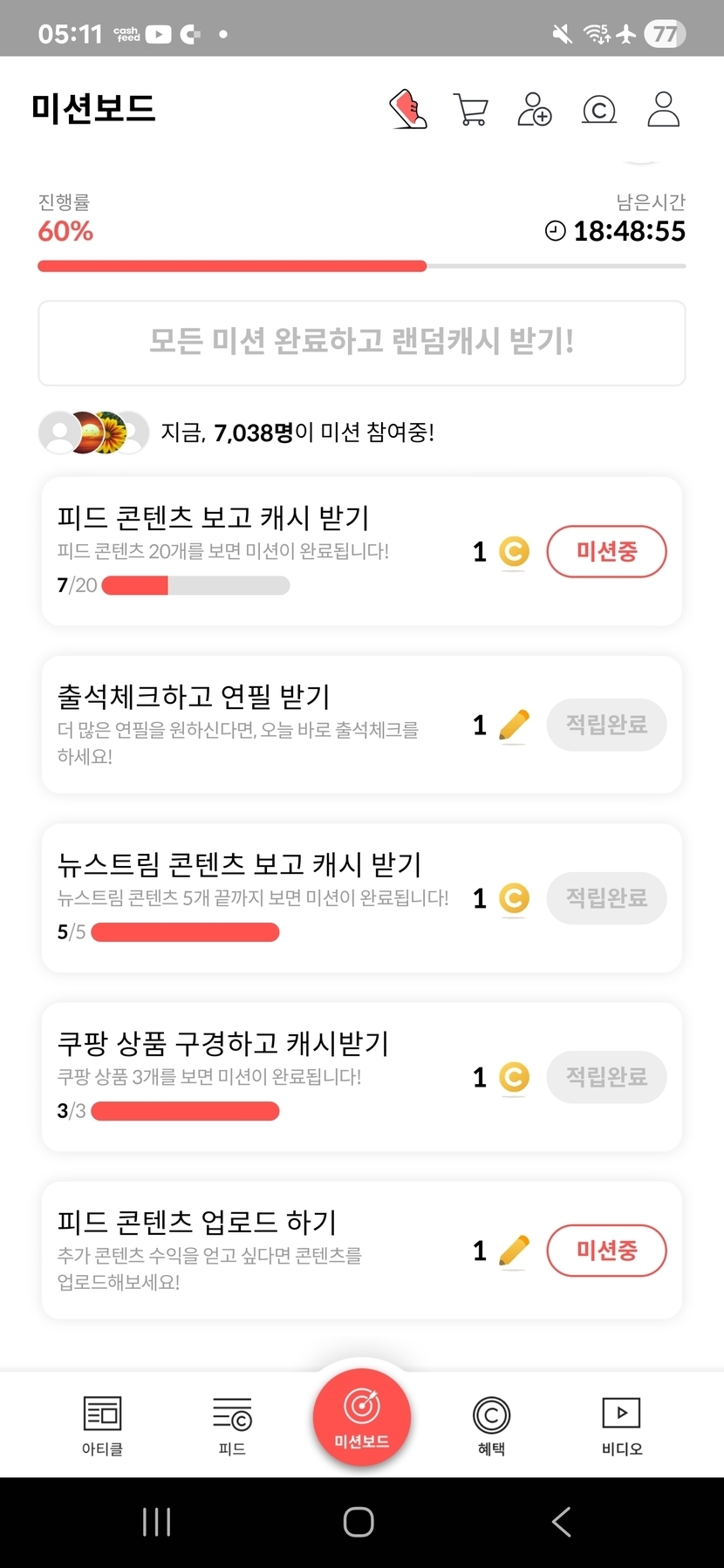Tap 적립완료 button on 쿠팡 상품 mission
The height and width of the screenshot is (1568, 724).
click(606, 1077)
